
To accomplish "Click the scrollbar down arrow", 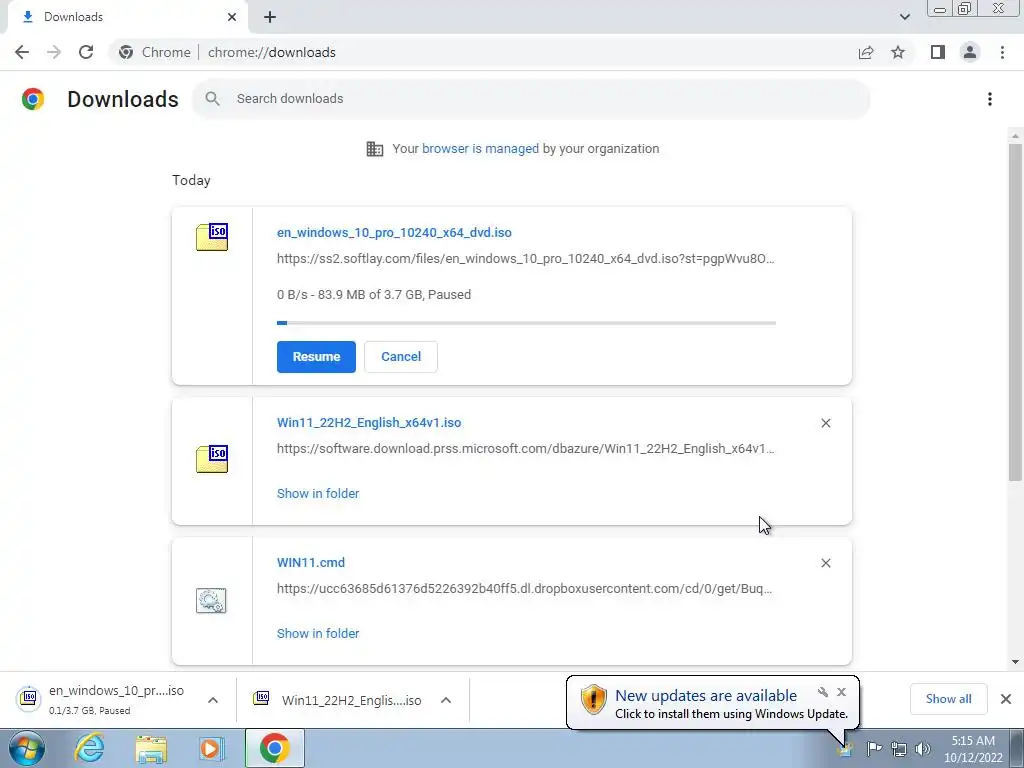I will pos(1015,662).
